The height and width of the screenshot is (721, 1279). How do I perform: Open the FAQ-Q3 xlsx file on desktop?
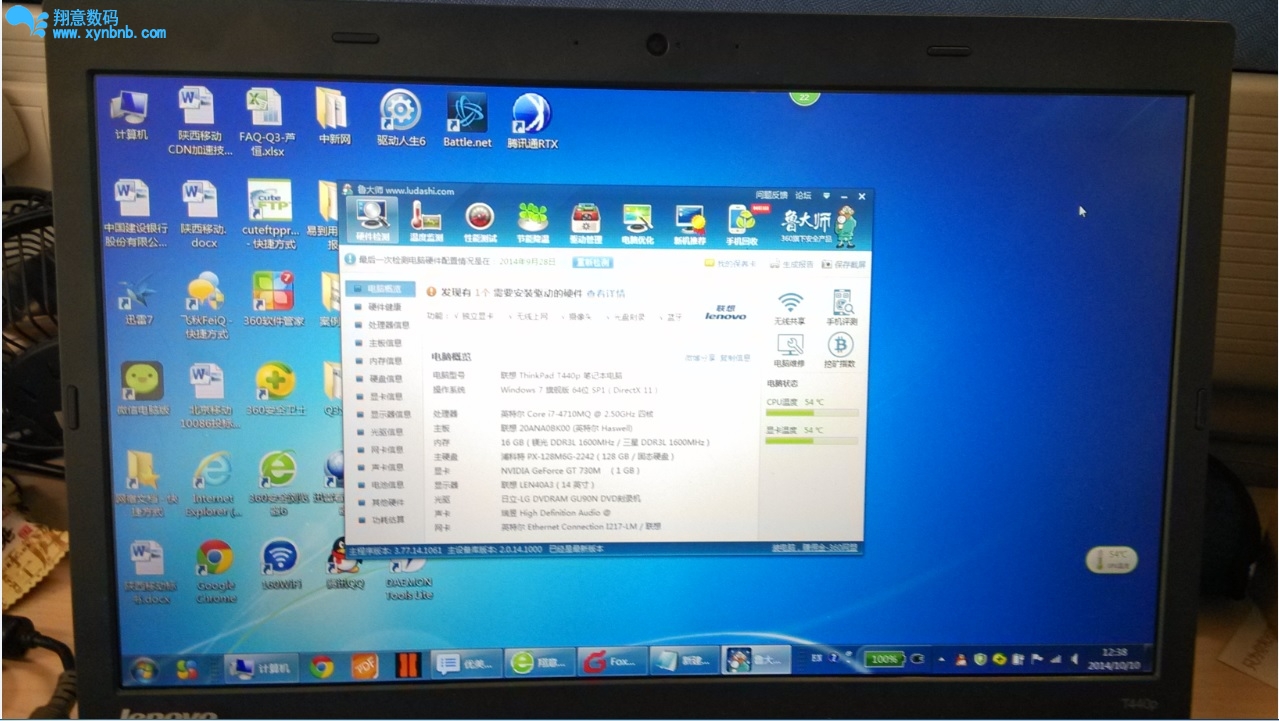click(x=267, y=122)
